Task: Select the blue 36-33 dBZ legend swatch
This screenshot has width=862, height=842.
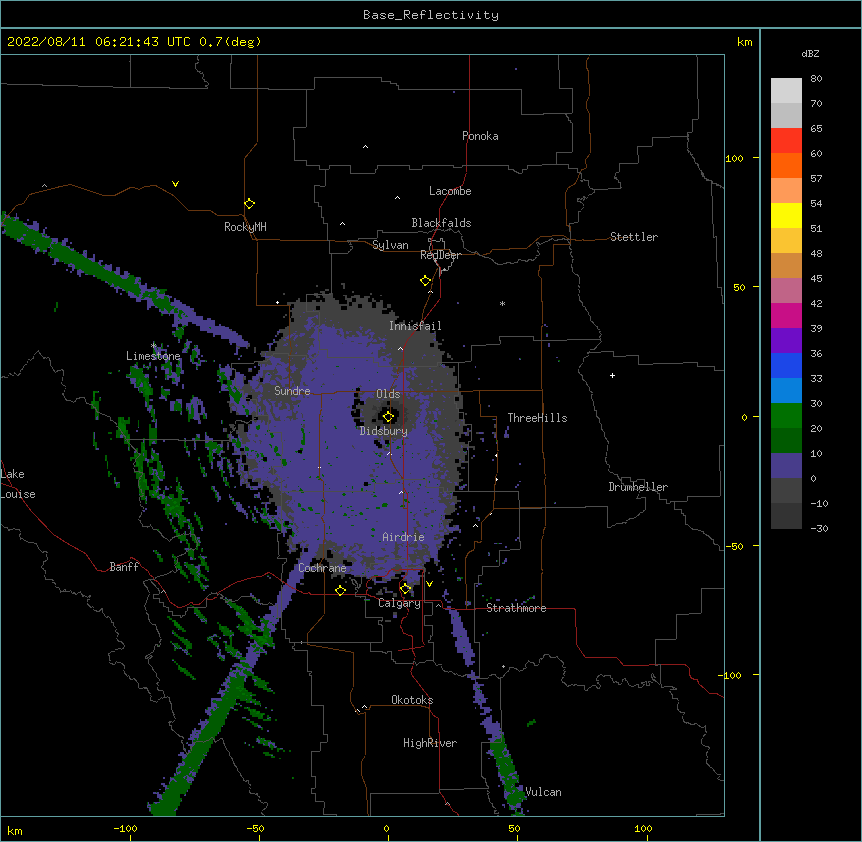Action: [x=786, y=365]
